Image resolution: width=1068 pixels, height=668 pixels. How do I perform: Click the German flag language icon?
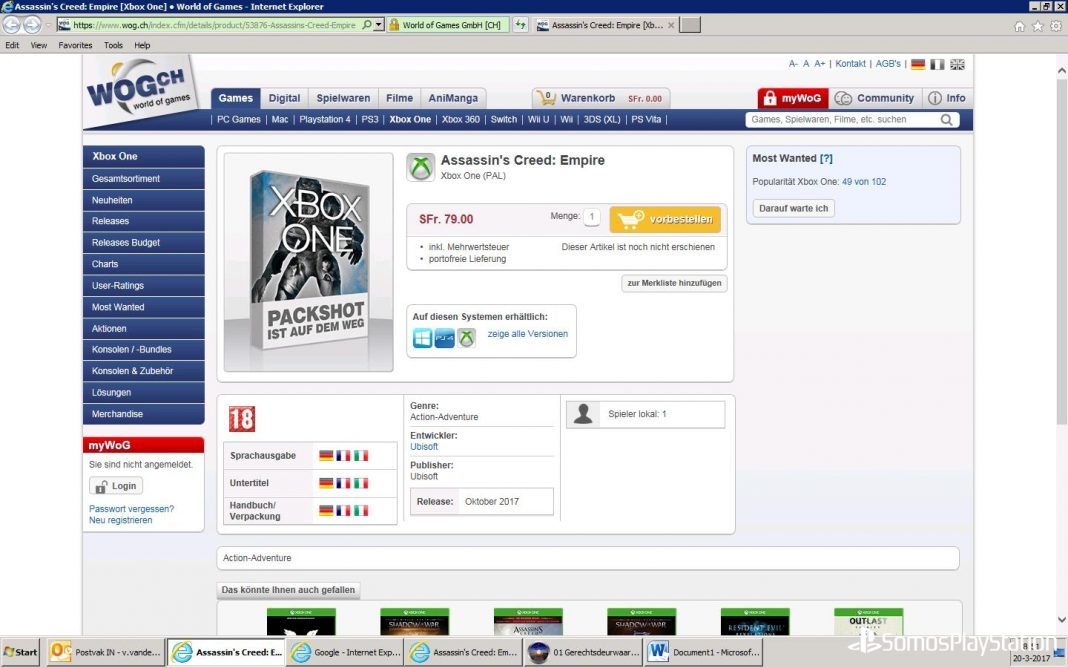tap(917, 64)
